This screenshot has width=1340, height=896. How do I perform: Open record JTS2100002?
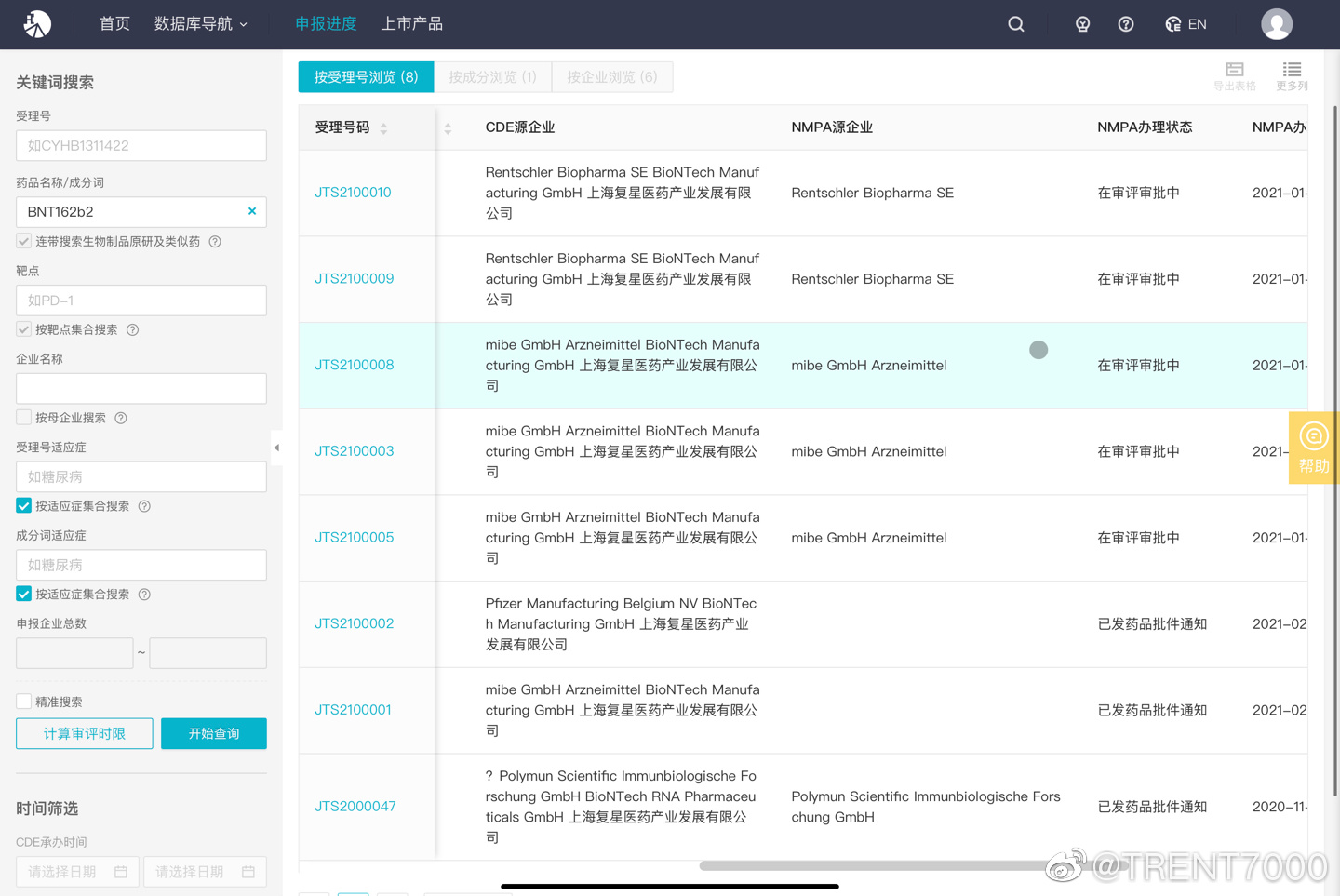(x=354, y=623)
